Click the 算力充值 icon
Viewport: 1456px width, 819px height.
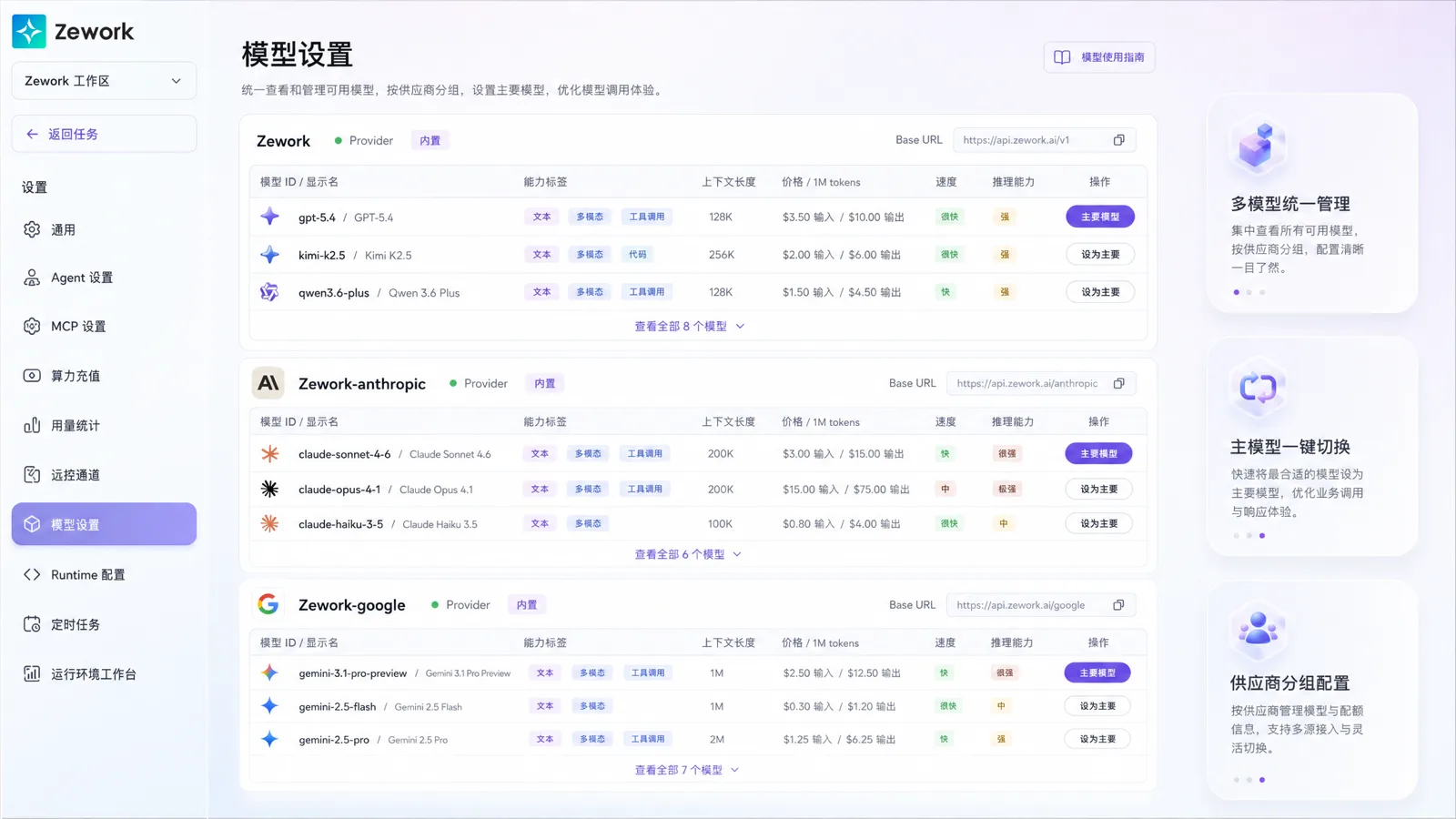pyautogui.click(x=32, y=376)
